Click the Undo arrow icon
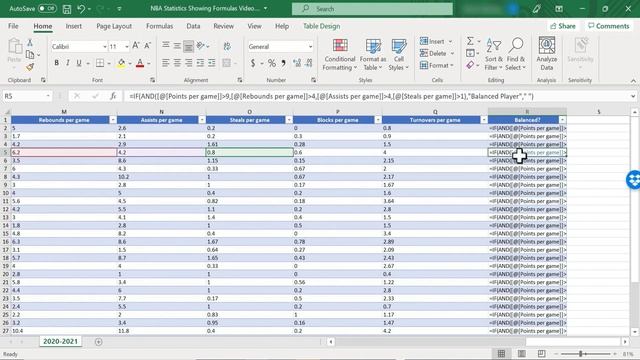The image size is (640, 360). pyautogui.click(x=81, y=9)
